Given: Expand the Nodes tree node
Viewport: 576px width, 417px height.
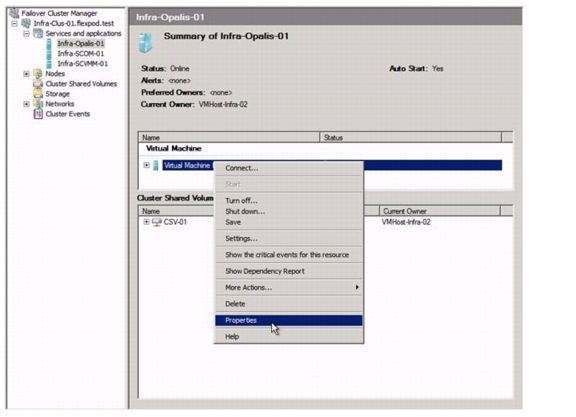Looking at the screenshot, I should click(x=26, y=74).
